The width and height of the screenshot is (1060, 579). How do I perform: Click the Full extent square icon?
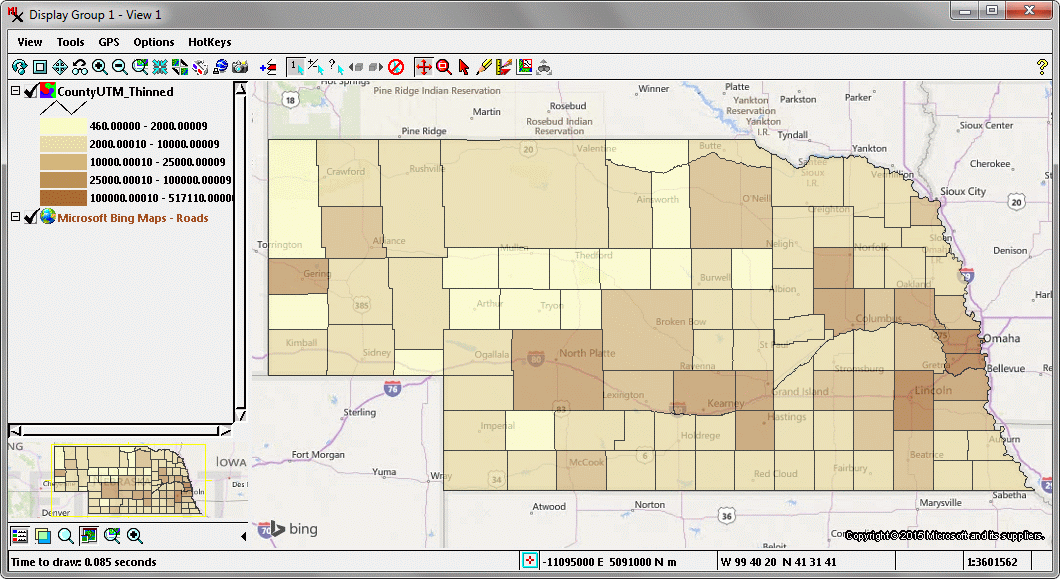pyautogui.click(x=40, y=67)
